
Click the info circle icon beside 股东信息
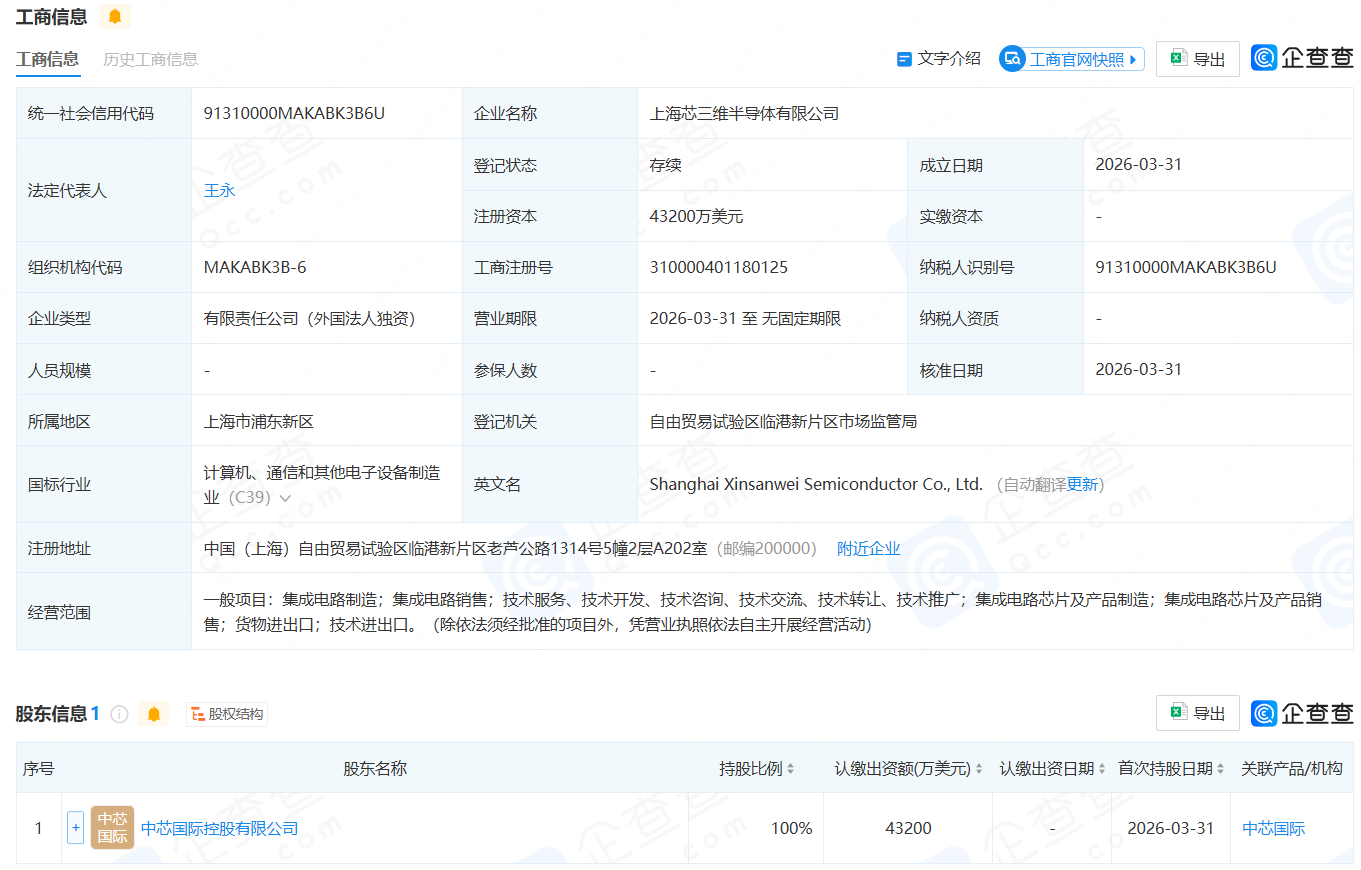(x=119, y=714)
